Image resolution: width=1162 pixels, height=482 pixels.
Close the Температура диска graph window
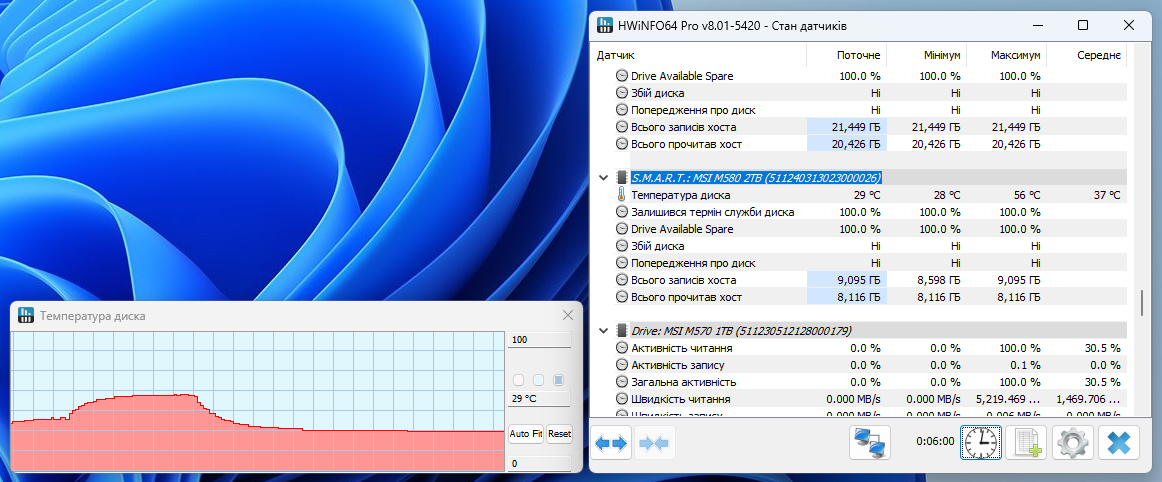[568, 315]
